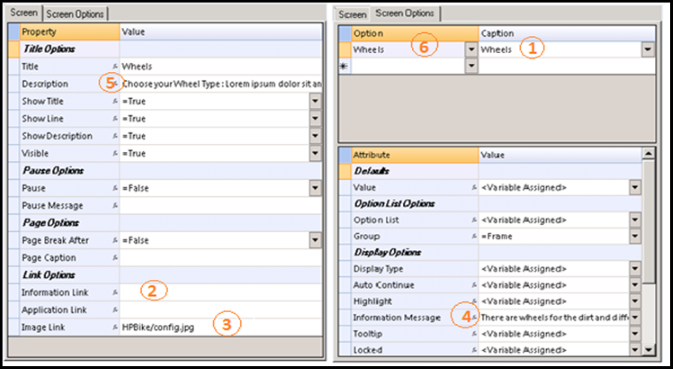Click the formula icon beside Image Link
This screenshot has height=369, width=673.
[x=115, y=327]
